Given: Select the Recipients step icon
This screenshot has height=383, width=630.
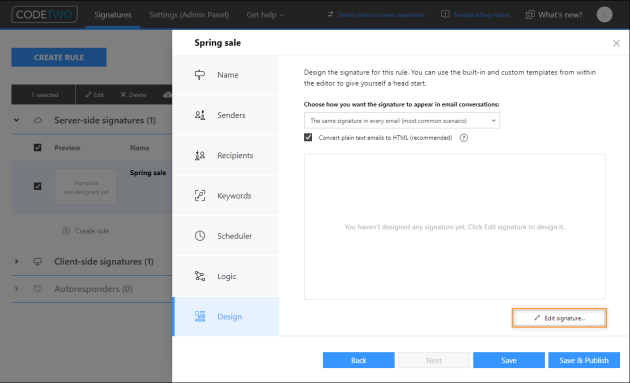Looking at the screenshot, I should point(200,155).
